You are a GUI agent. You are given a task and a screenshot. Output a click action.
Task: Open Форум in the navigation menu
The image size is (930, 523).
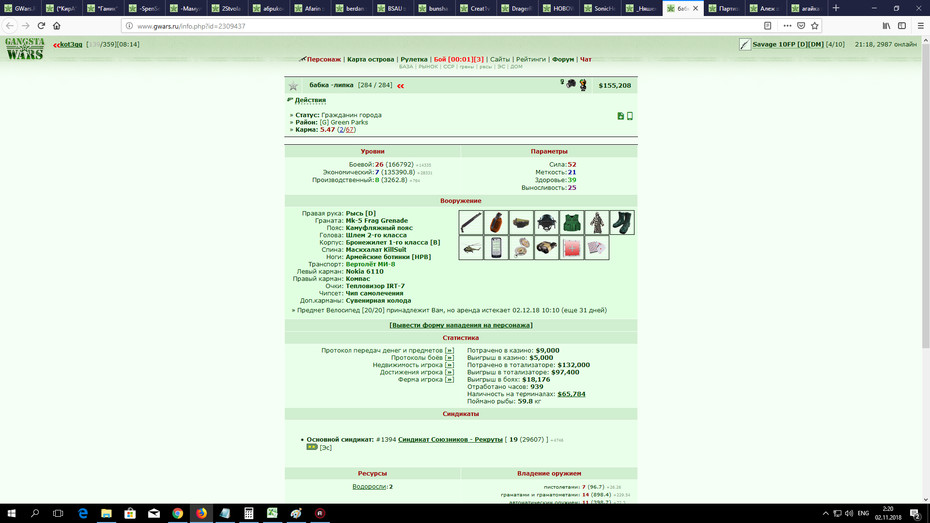click(563, 59)
